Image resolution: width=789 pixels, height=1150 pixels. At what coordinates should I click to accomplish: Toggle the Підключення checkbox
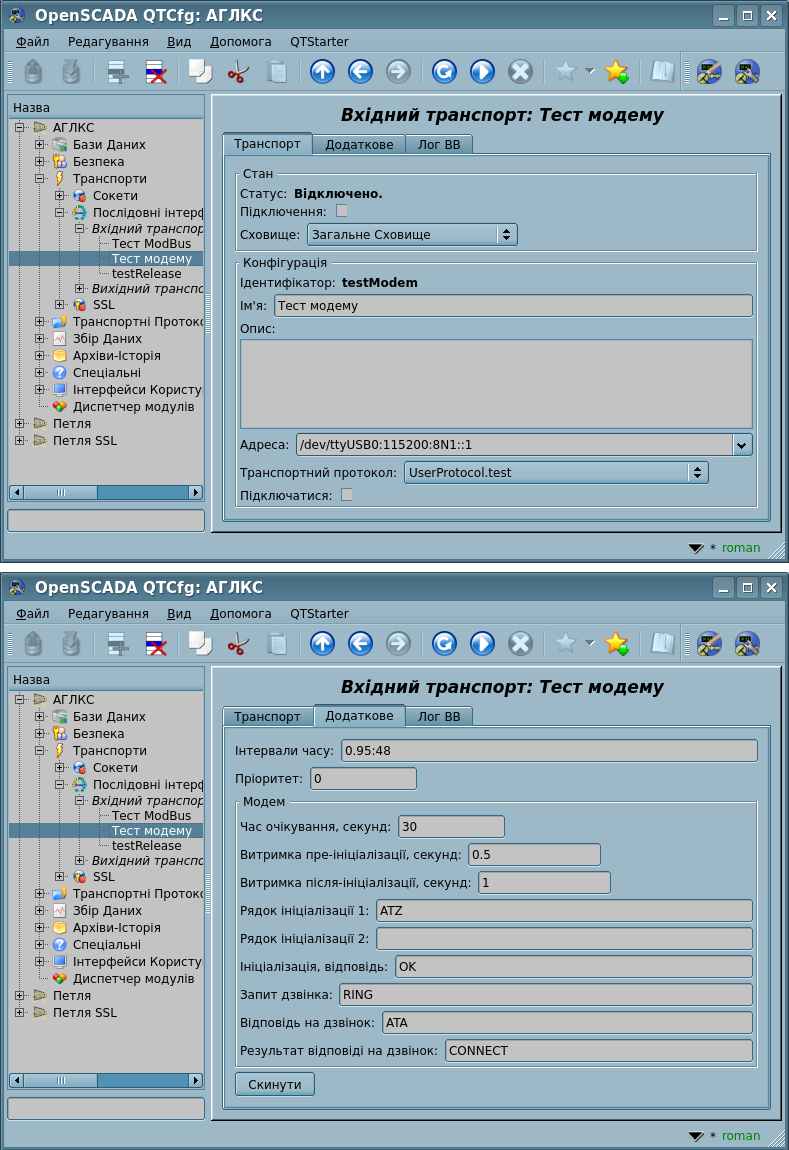(x=342, y=211)
